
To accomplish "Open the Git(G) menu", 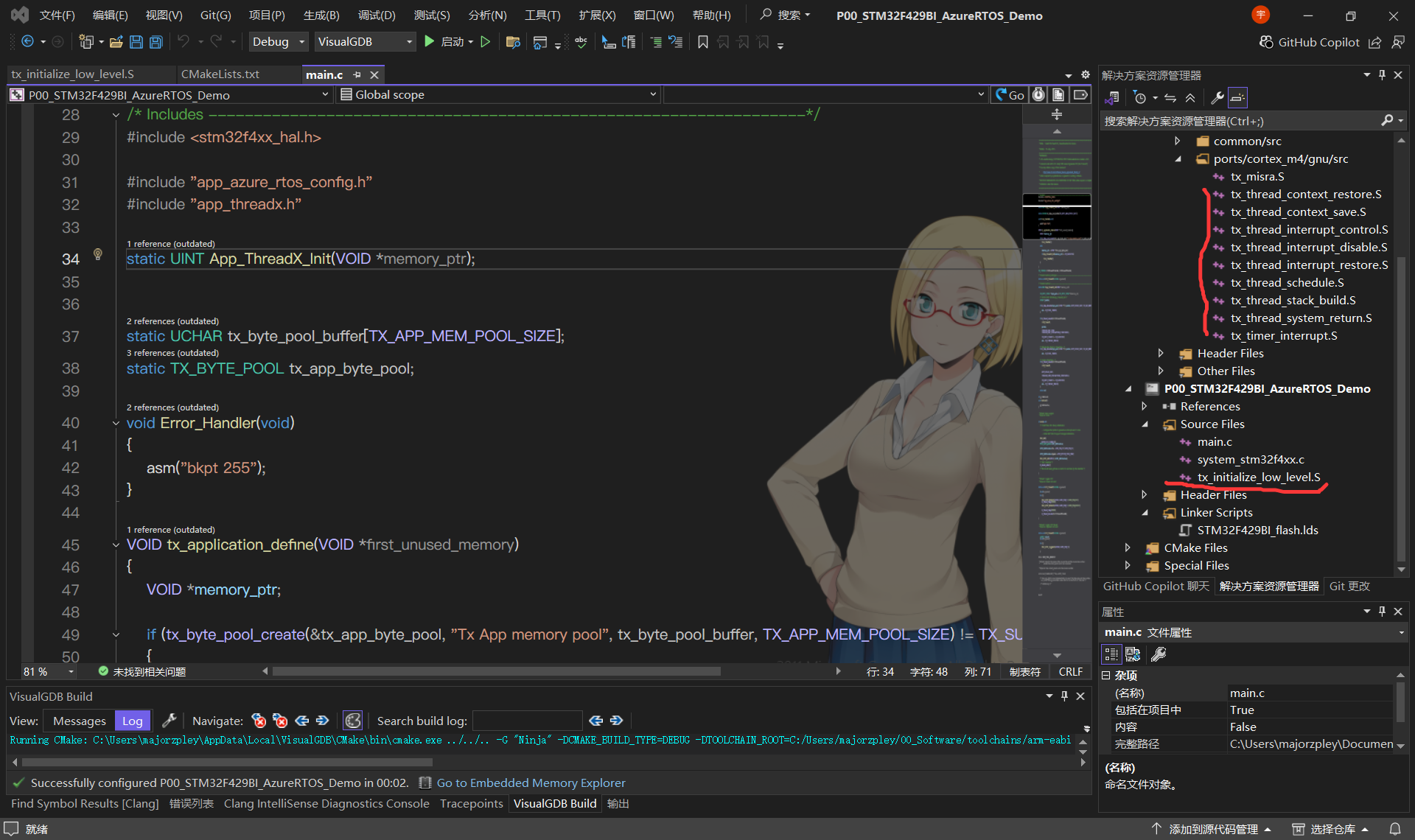I will click(x=215, y=15).
